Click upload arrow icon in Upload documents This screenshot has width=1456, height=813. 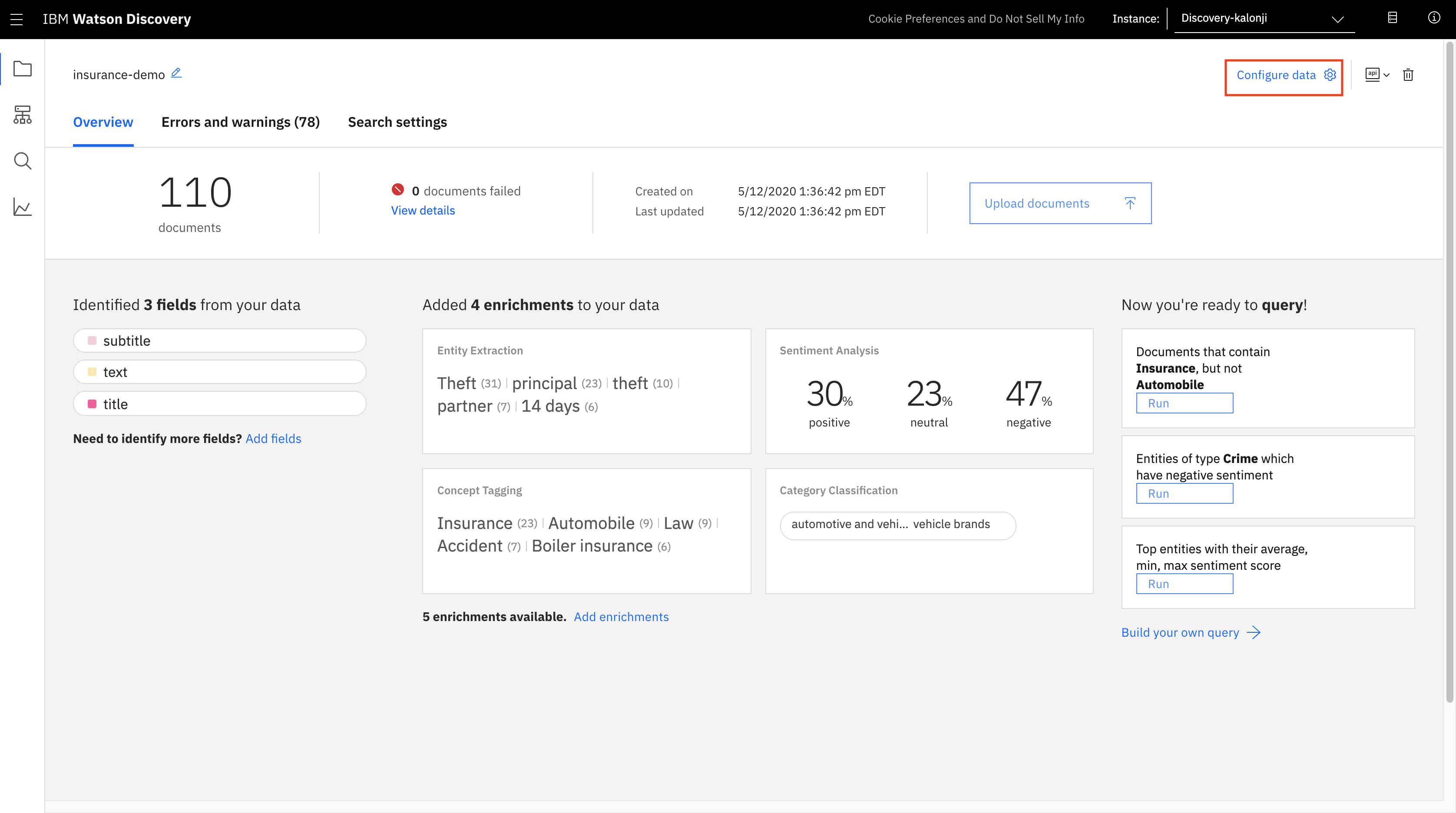pos(1130,203)
